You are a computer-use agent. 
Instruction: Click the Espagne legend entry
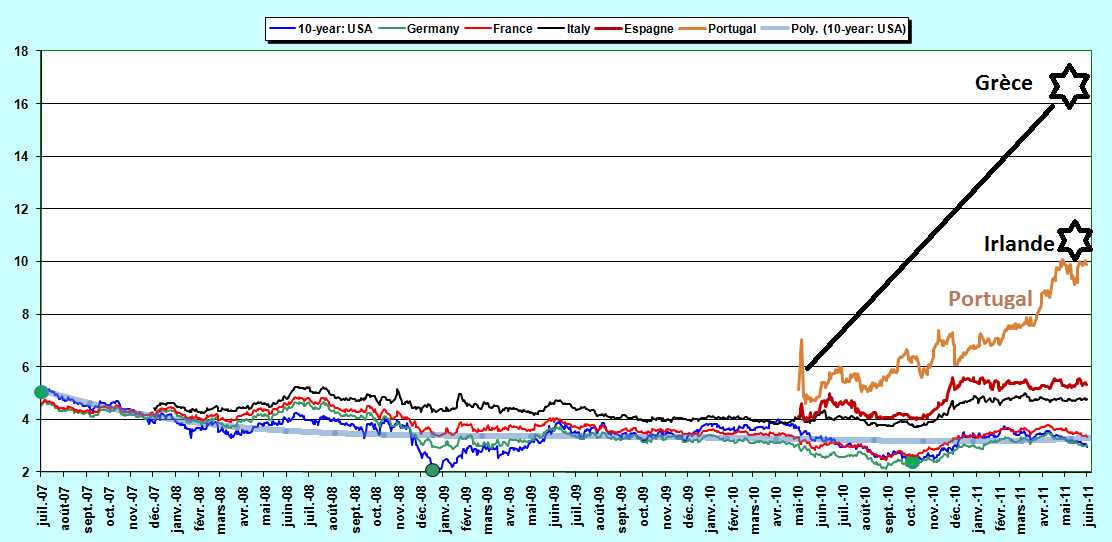(x=633, y=29)
